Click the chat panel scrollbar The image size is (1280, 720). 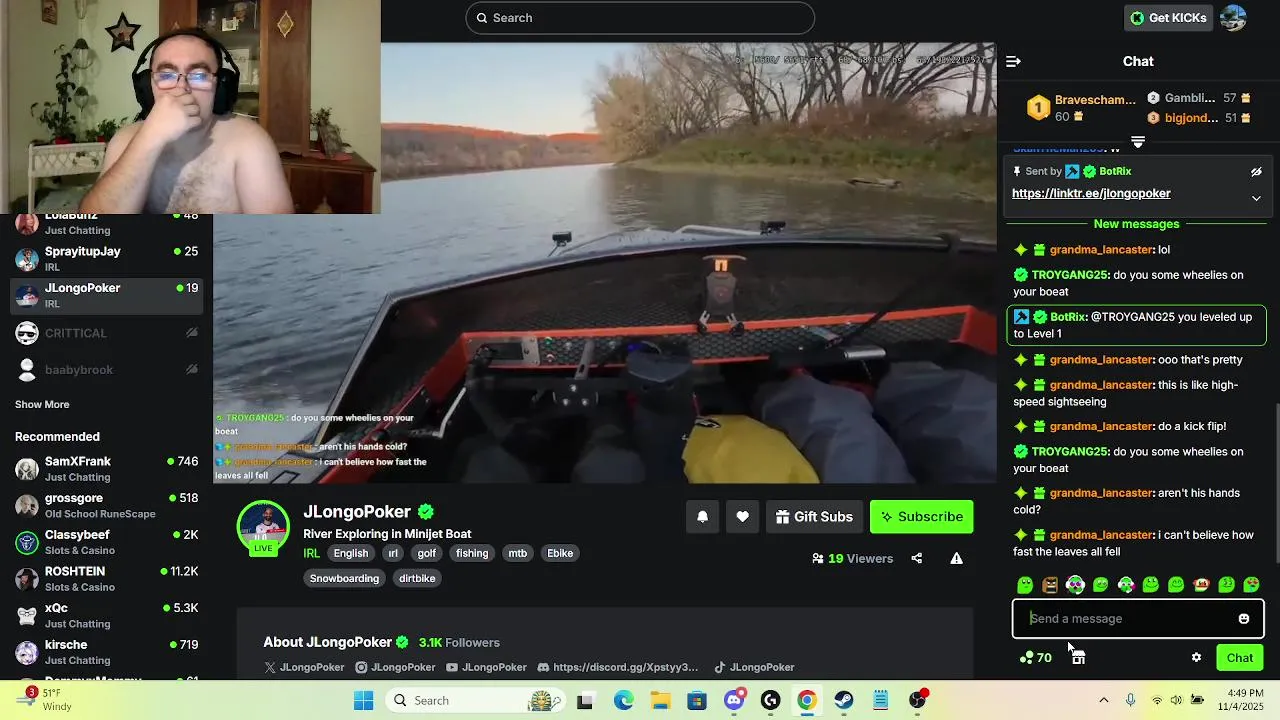coord(1275,484)
